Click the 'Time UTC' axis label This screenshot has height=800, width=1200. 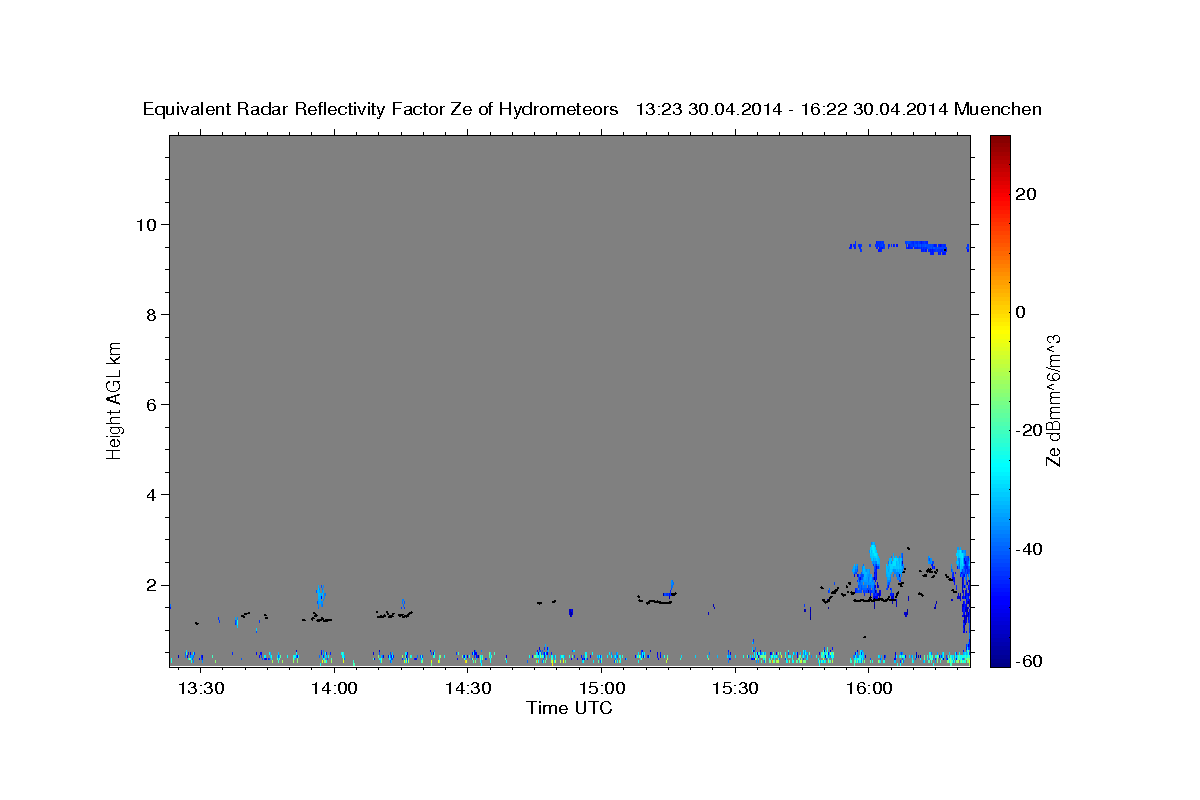pos(569,708)
